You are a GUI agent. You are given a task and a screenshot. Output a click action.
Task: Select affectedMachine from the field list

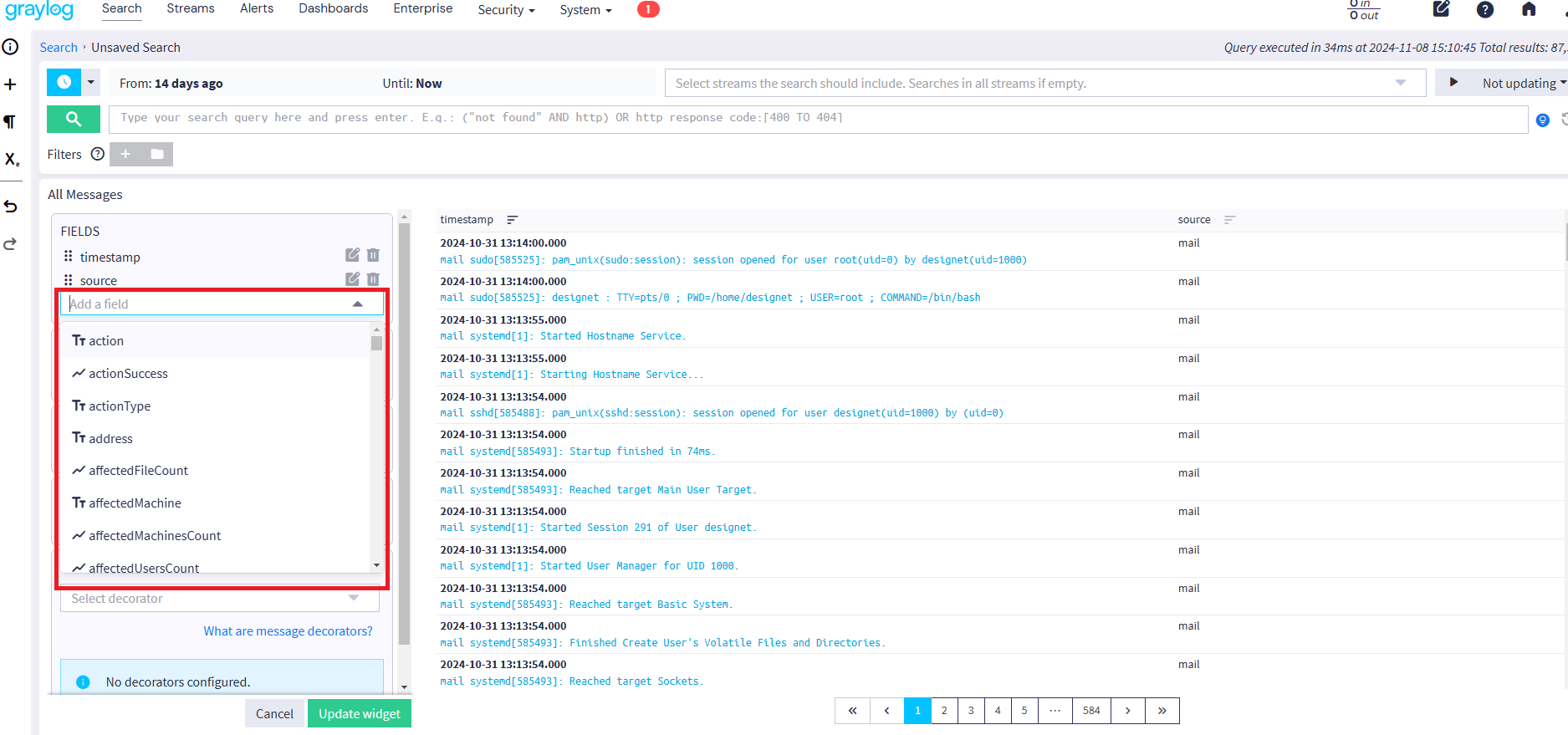coord(135,503)
